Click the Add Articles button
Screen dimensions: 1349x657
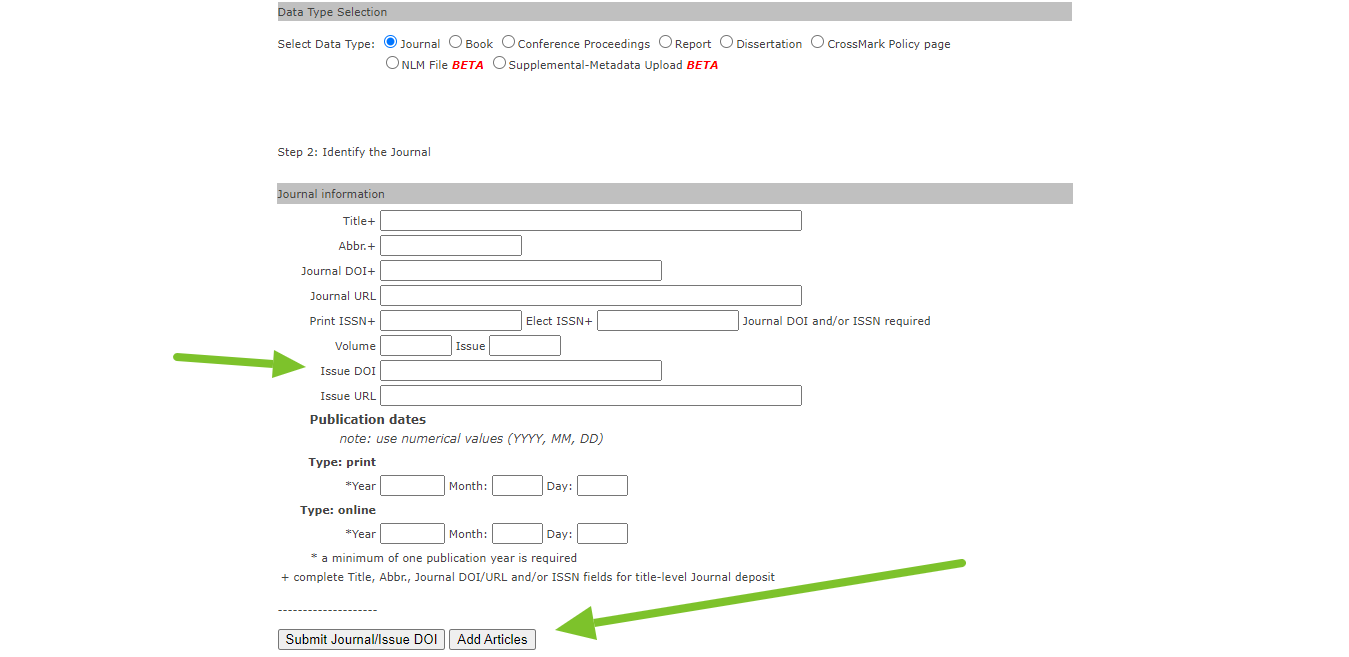click(x=492, y=640)
